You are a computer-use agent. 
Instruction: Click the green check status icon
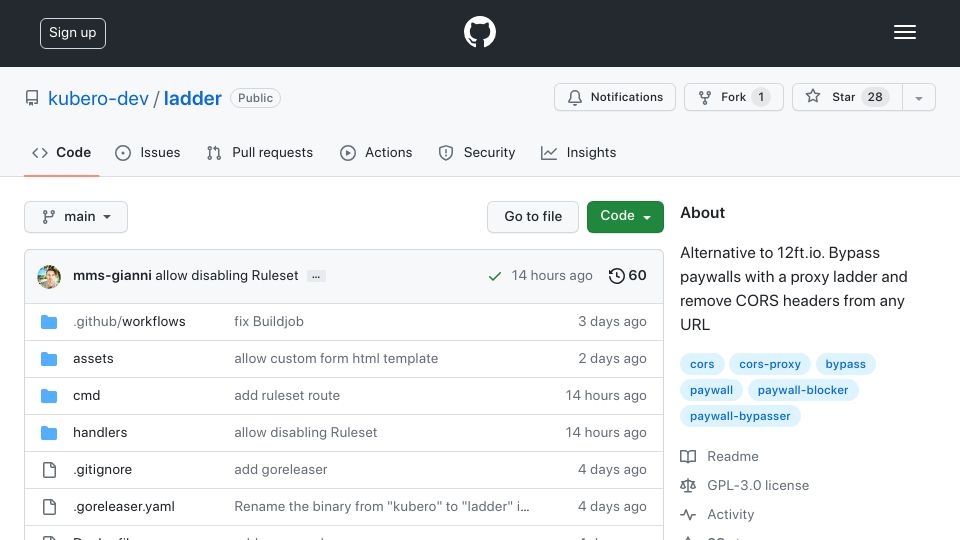(495, 276)
